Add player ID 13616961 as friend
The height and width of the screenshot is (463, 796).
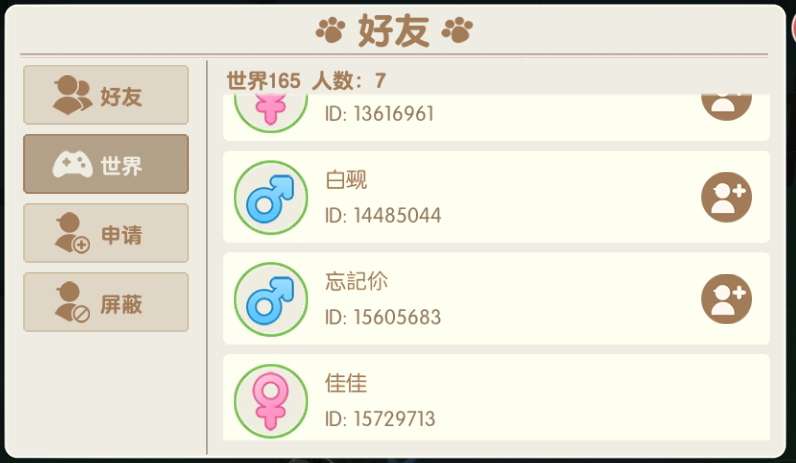click(x=726, y=107)
